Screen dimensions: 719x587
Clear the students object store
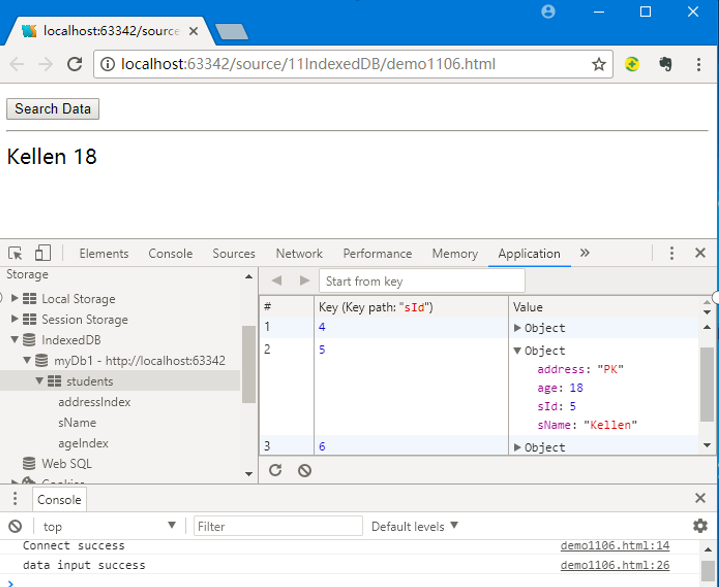(304, 471)
